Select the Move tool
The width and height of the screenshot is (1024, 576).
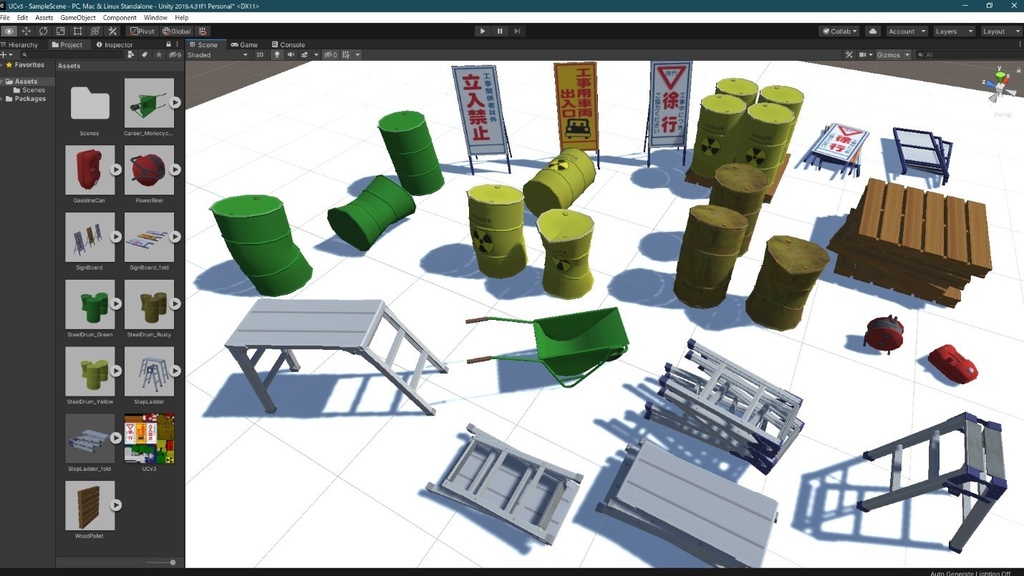pos(26,31)
